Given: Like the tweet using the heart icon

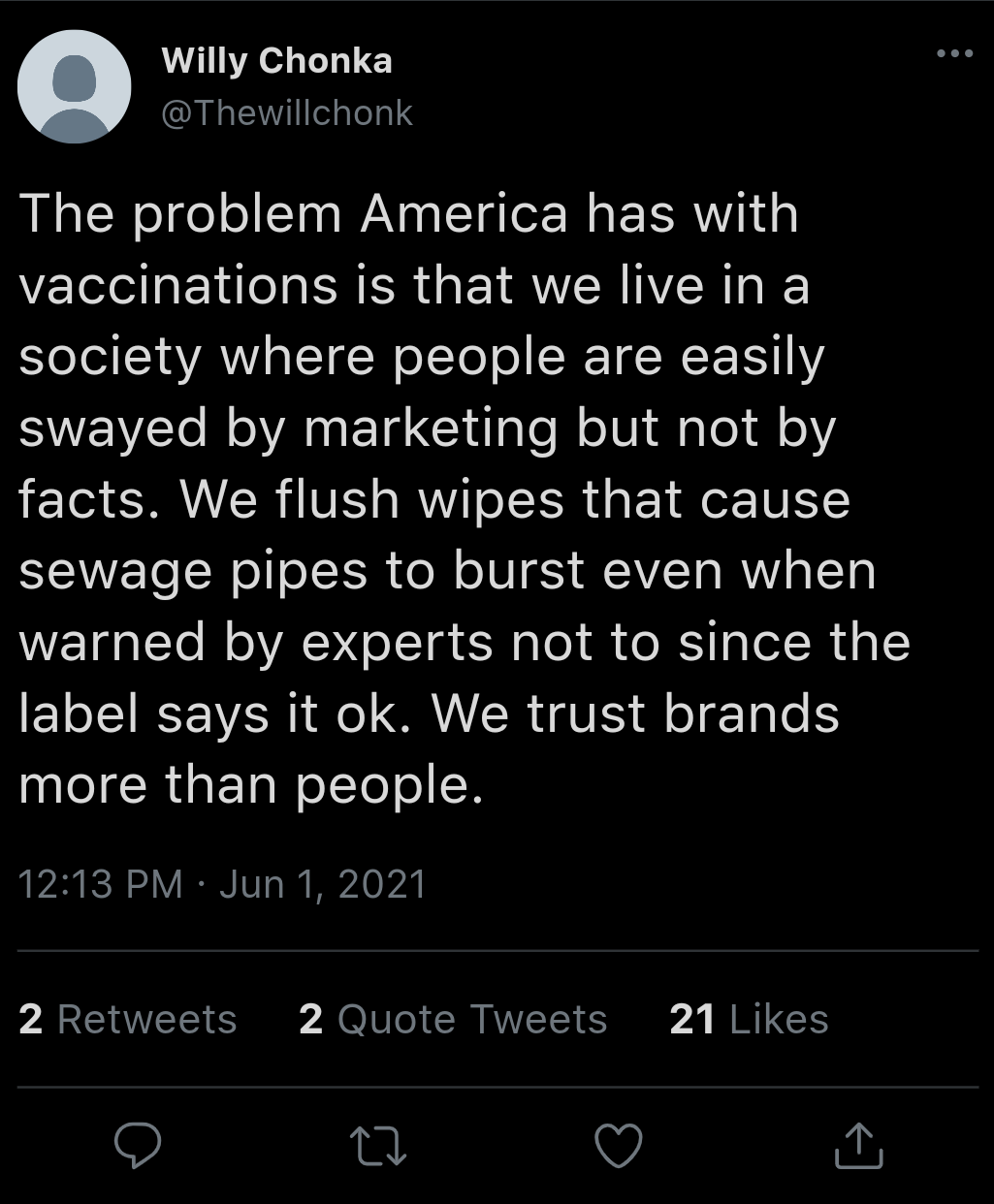Looking at the screenshot, I should [x=618, y=1149].
